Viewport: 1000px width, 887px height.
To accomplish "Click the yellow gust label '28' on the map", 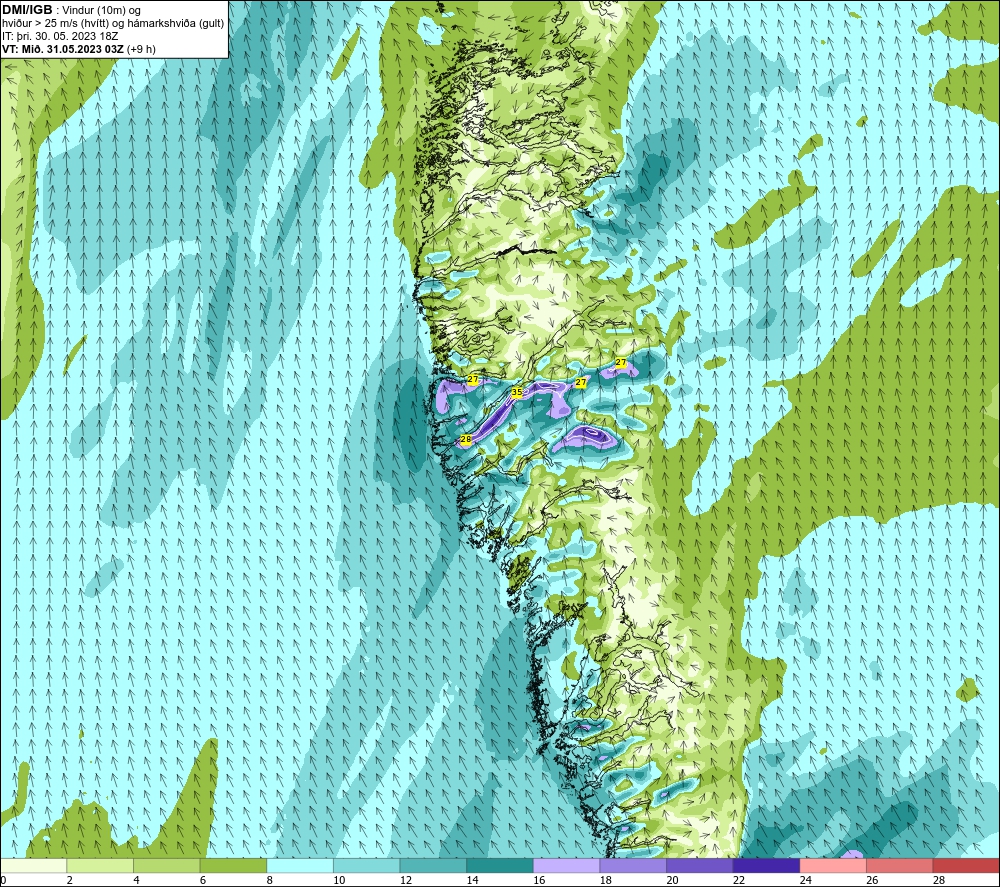I will click(466, 439).
